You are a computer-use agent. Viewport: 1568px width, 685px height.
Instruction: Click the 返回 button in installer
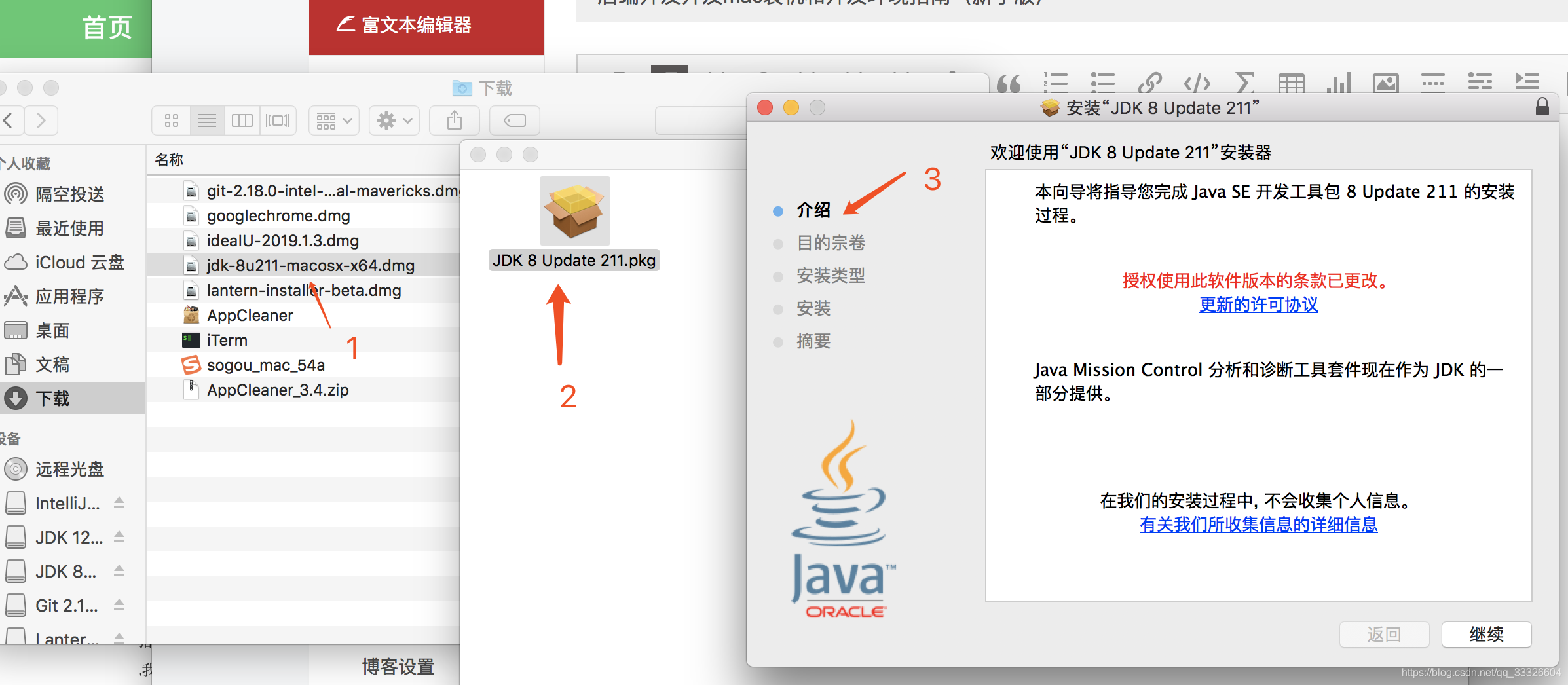click(x=1385, y=634)
